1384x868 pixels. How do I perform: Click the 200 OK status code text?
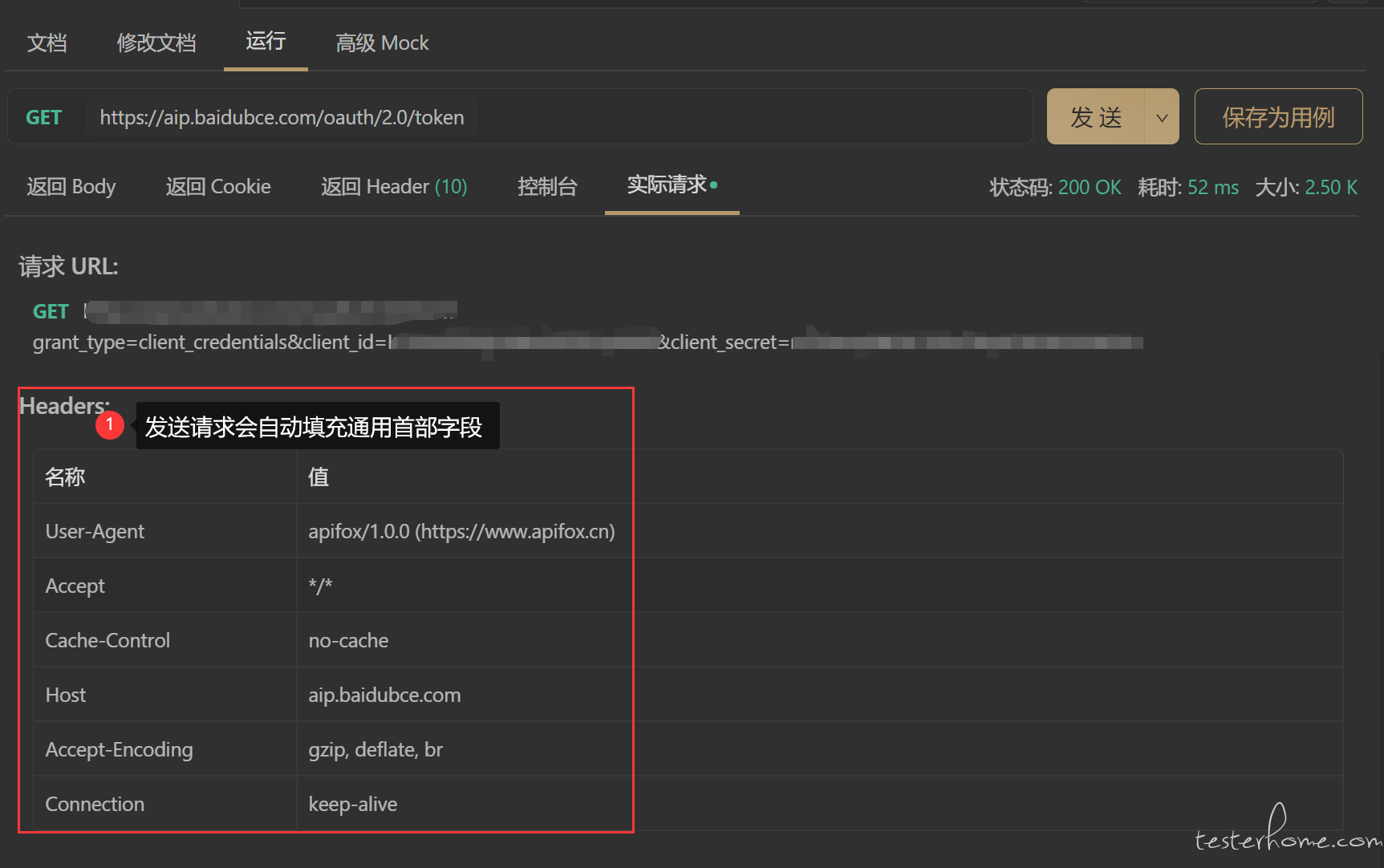point(1090,187)
